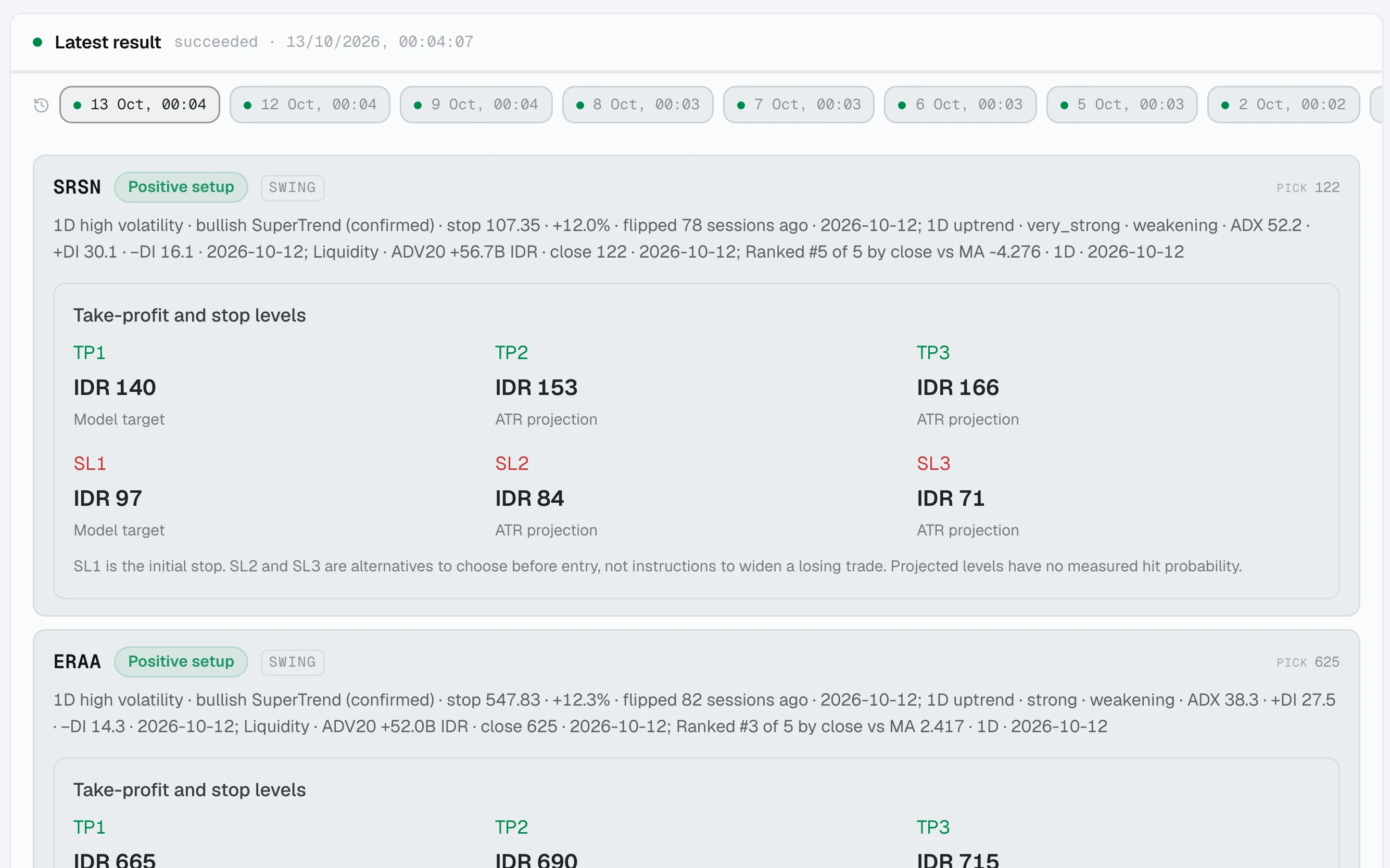
Task: Click the SRSN ticker name
Action: [x=77, y=187]
